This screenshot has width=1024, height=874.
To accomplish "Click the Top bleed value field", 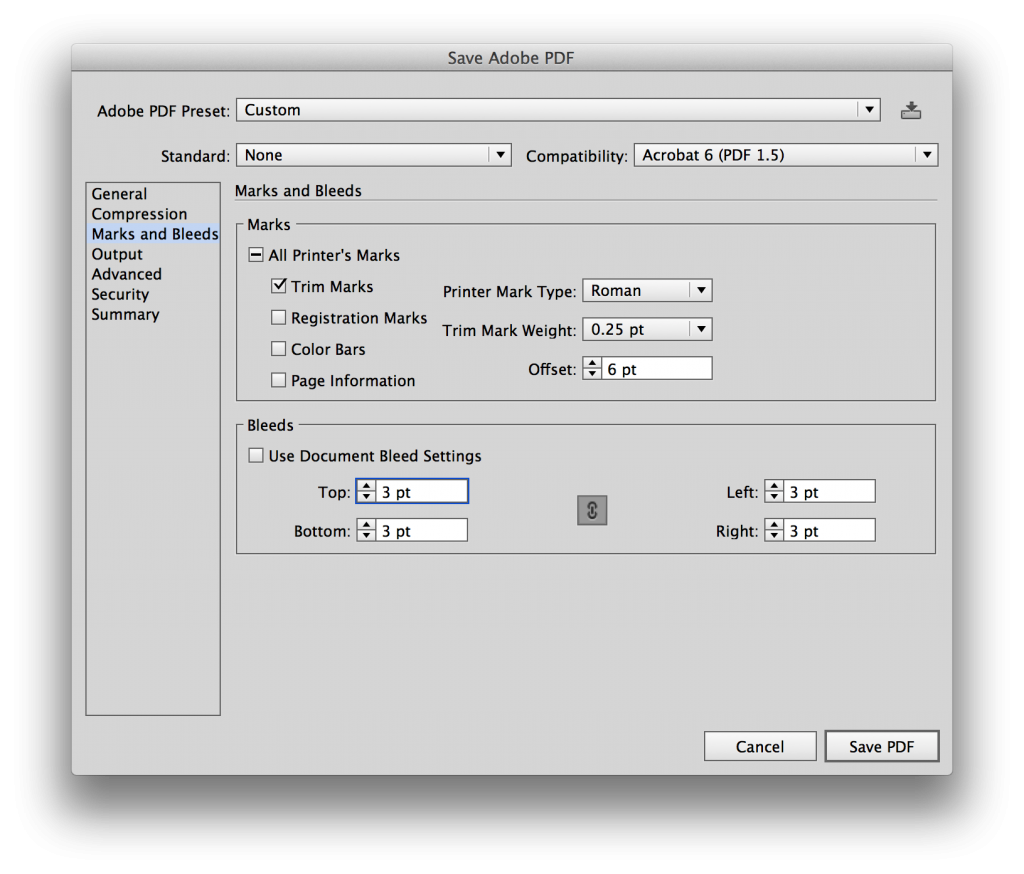I will [x=421, y=491].
